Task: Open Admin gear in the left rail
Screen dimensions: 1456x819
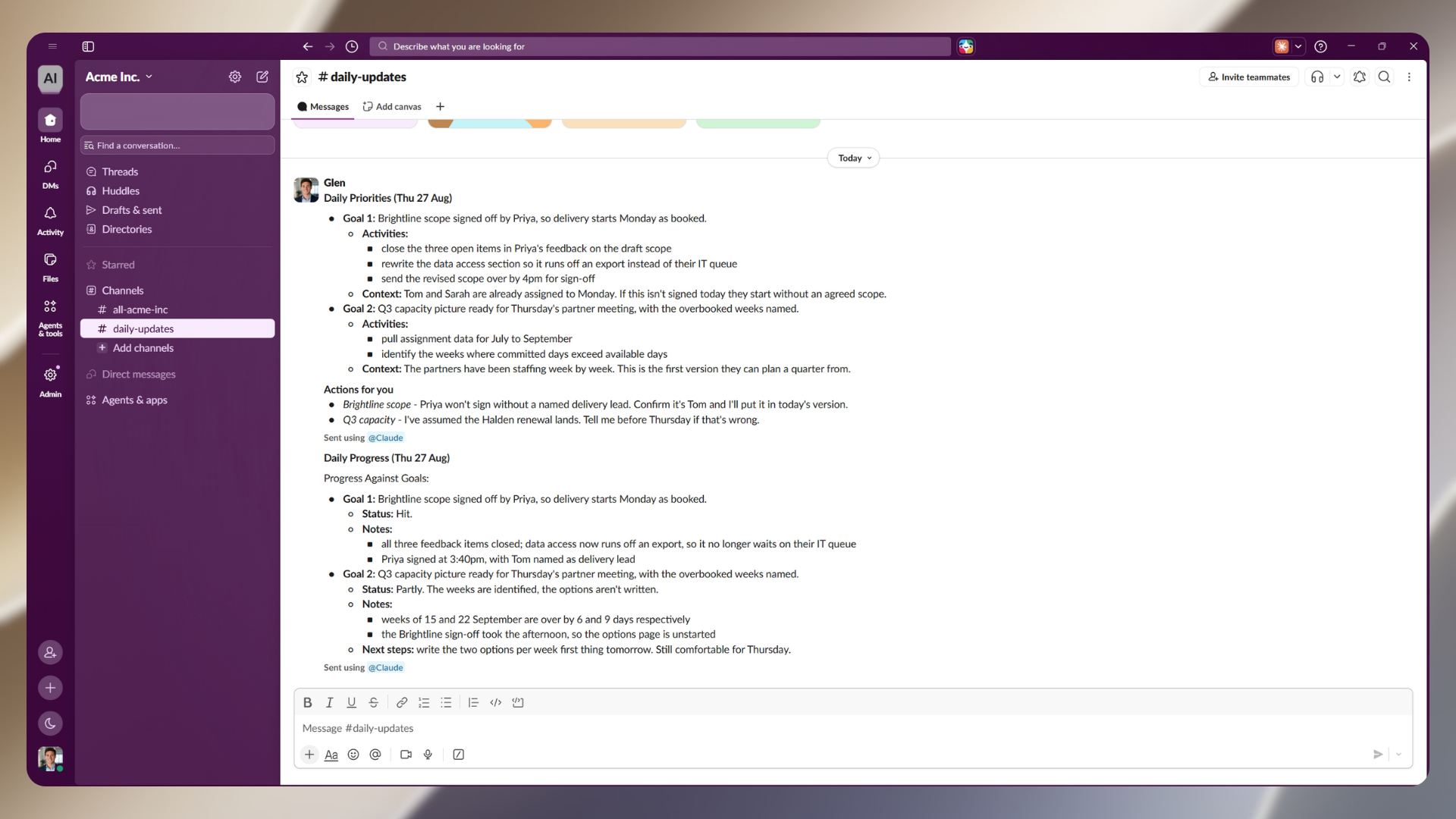Action: coord(50,381)
